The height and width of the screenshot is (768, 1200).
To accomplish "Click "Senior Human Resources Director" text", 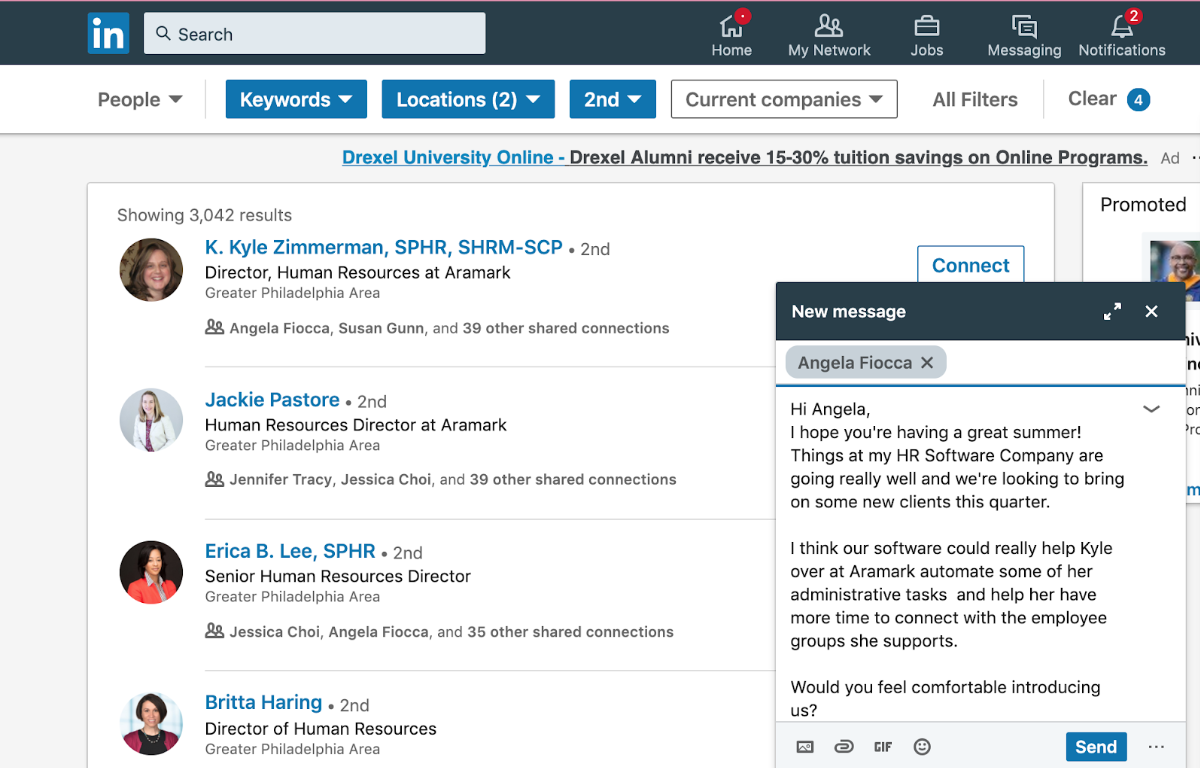I will point(338,576).
